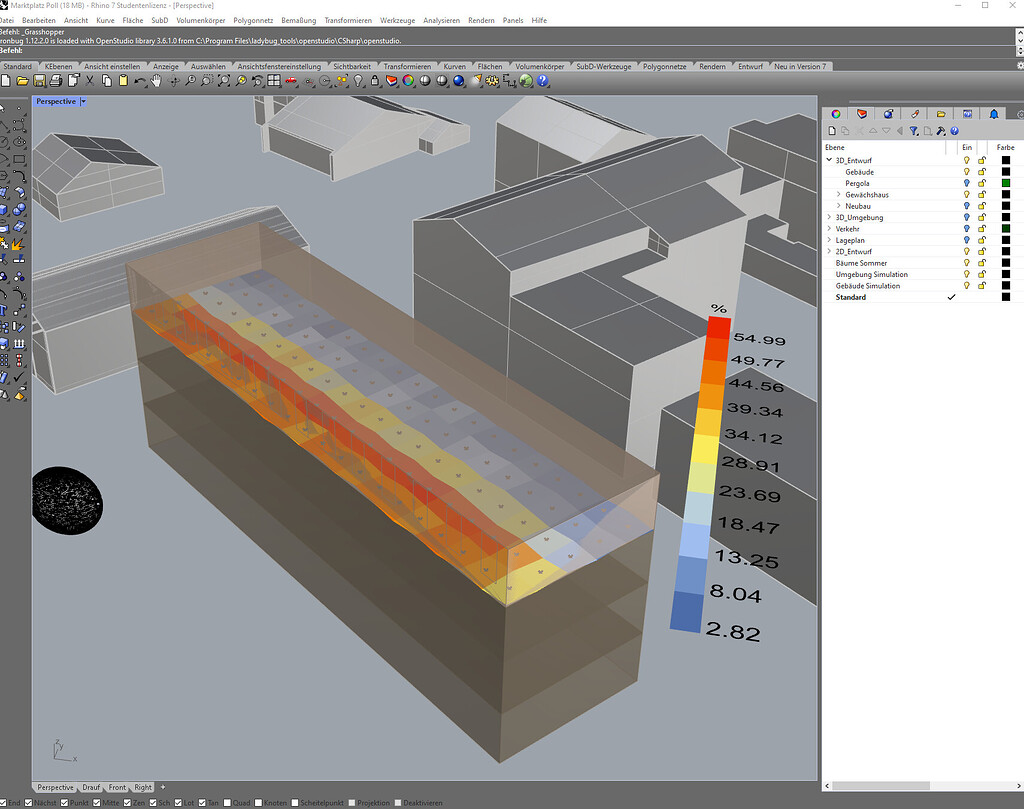Open the layer filter icon in the layers panel

click(915, 130)
